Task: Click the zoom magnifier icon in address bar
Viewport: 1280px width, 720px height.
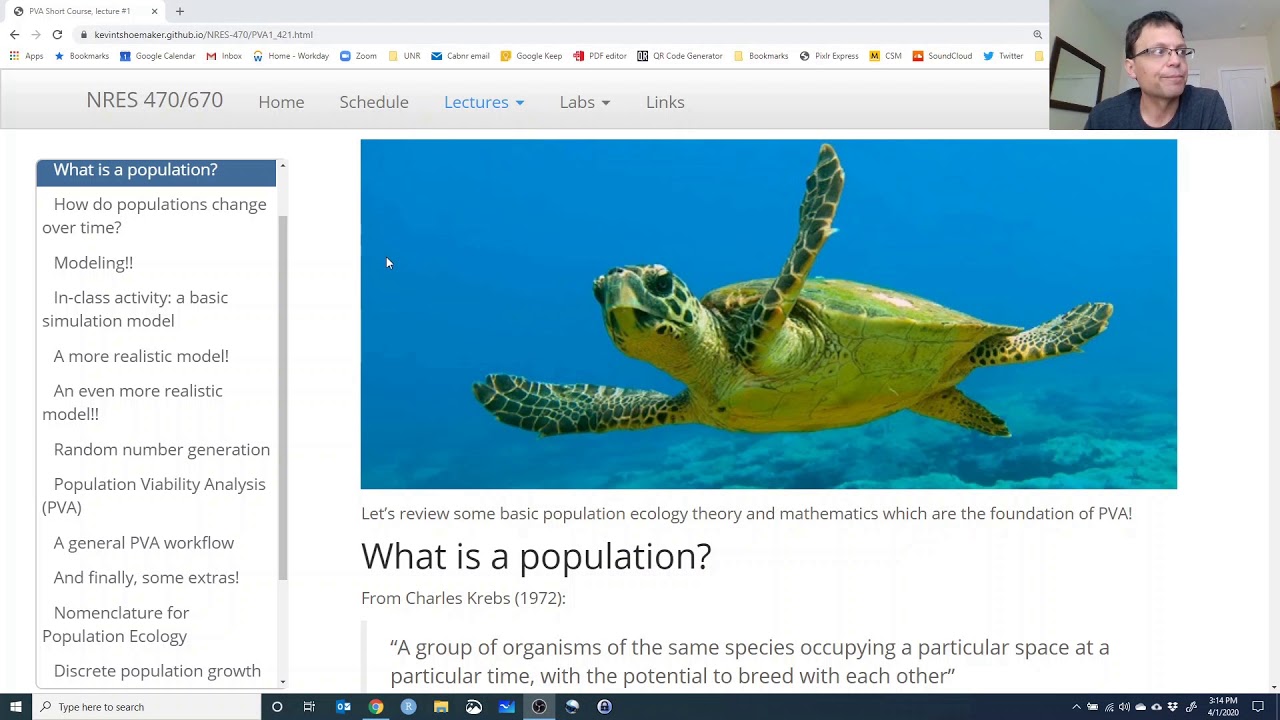Action: (1037, 34)
